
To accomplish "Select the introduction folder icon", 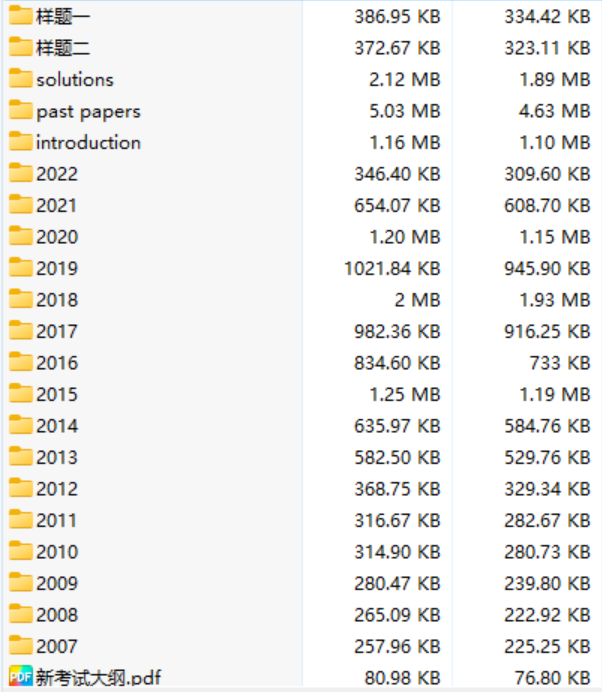I will [x=20, y=142].
